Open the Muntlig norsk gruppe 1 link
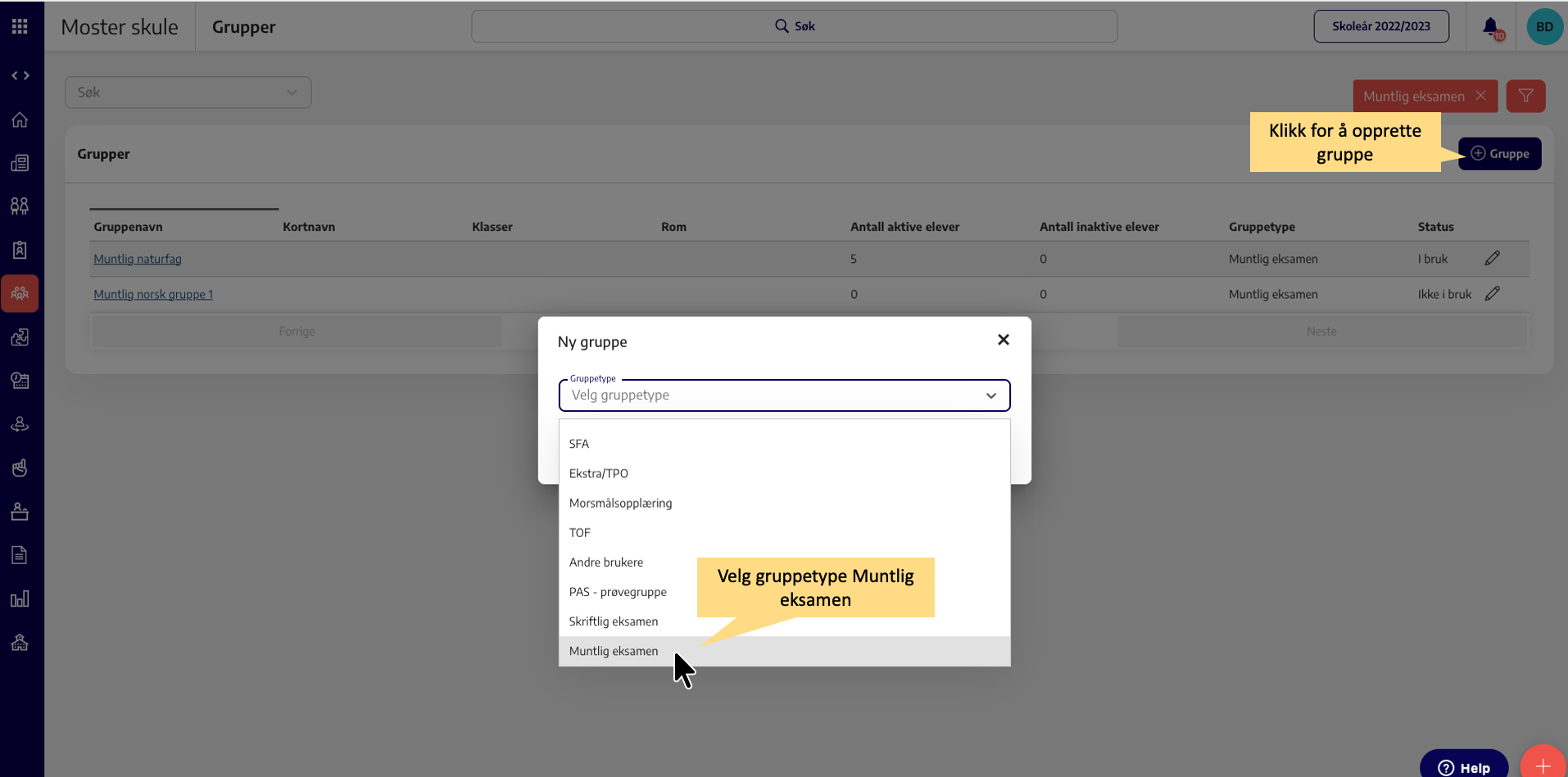Viewport: 1568px width, 777px height. (153, 294)
